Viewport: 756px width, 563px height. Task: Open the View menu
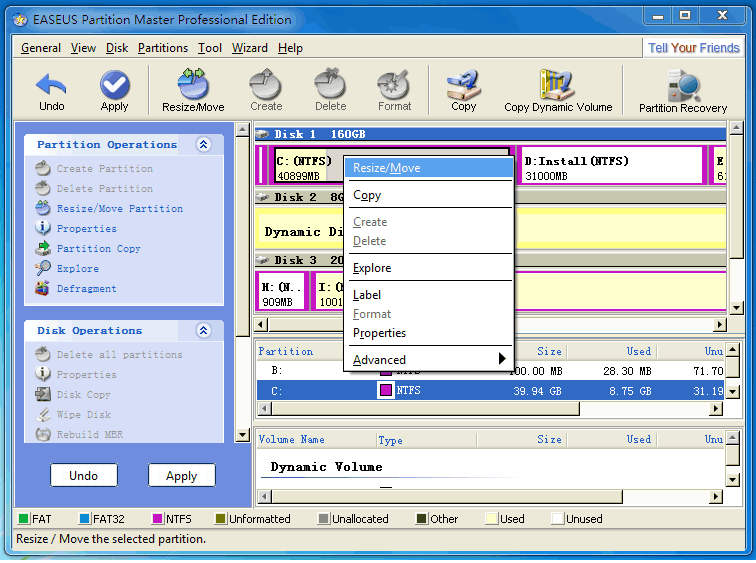coord(83,48)
